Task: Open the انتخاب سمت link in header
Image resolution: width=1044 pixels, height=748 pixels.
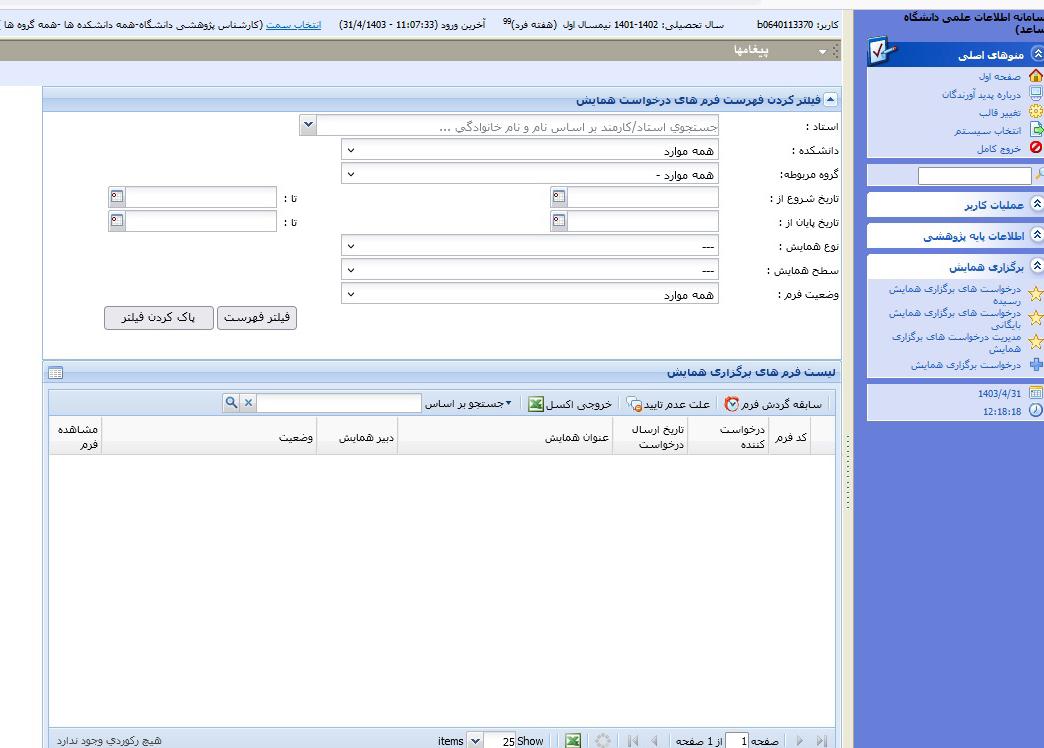Action: (294, 24)
